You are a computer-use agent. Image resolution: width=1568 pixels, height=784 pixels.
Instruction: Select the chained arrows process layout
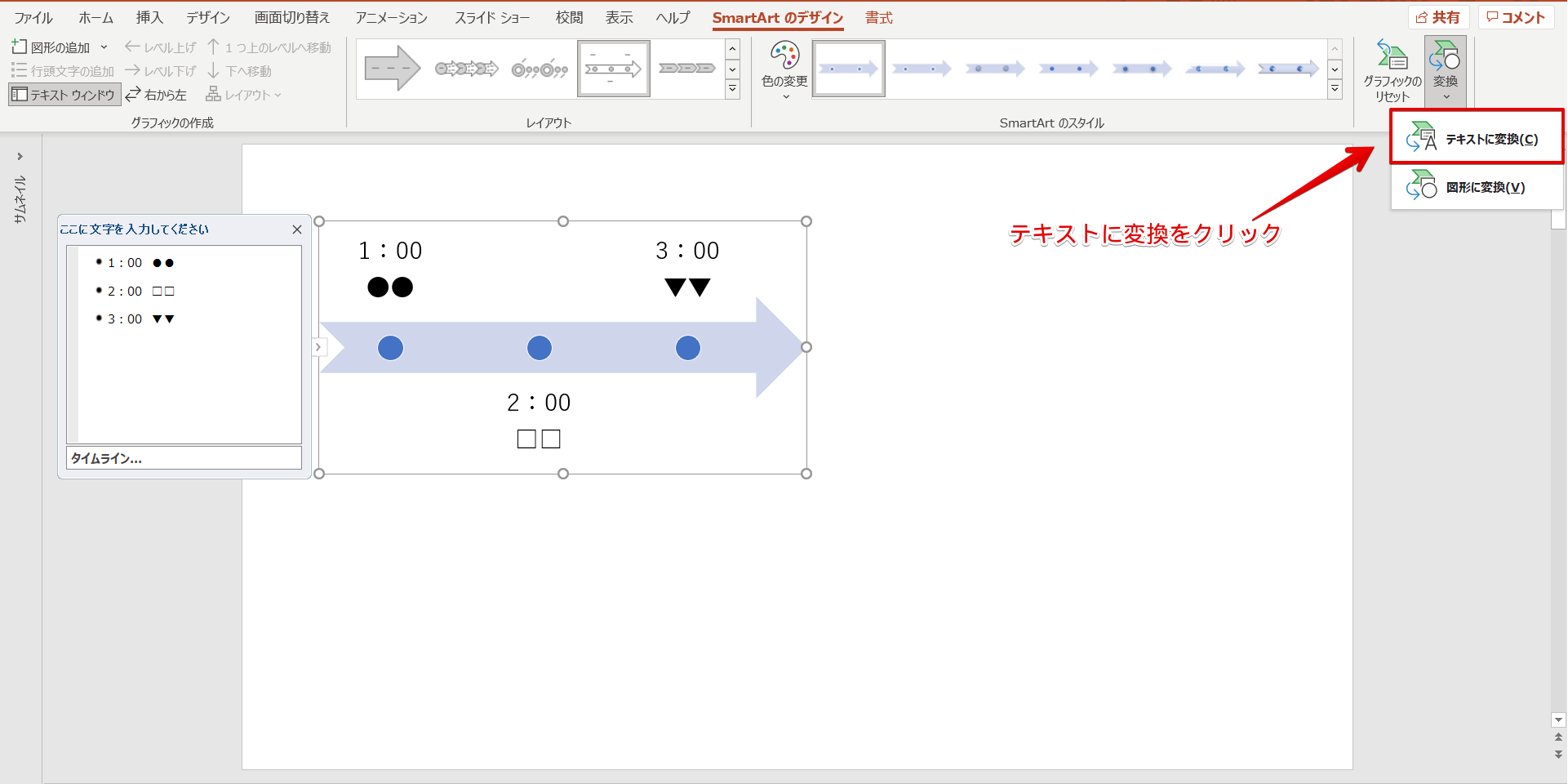tap(467, 69)
